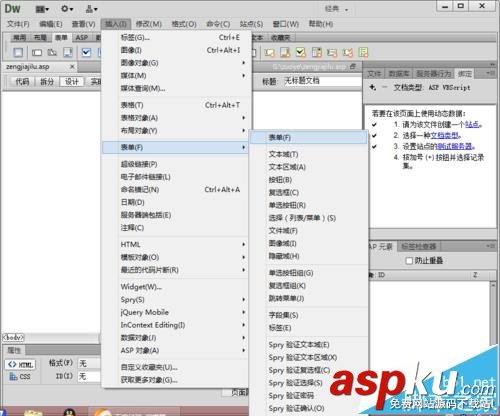Open the 修改(M) menu in menu bar
500x416 pixels.
pos(149,24)
